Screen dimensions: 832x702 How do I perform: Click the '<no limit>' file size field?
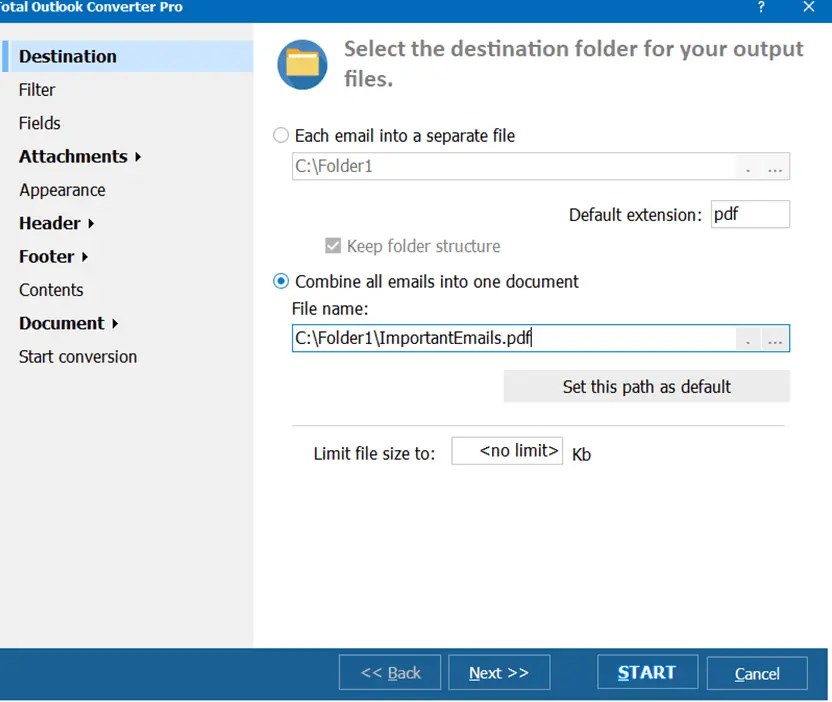coord(507,450)
